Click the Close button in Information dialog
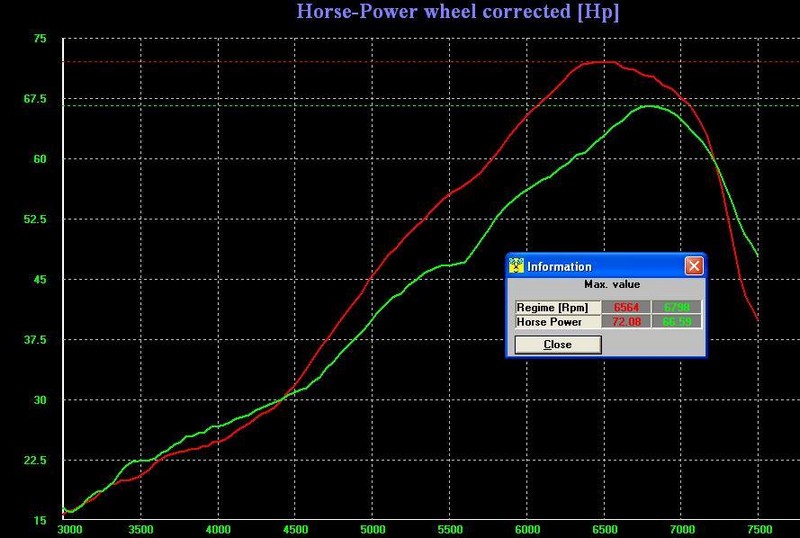Screen dimensions: 800x538 pyautogui.click(x=557, y=344)
